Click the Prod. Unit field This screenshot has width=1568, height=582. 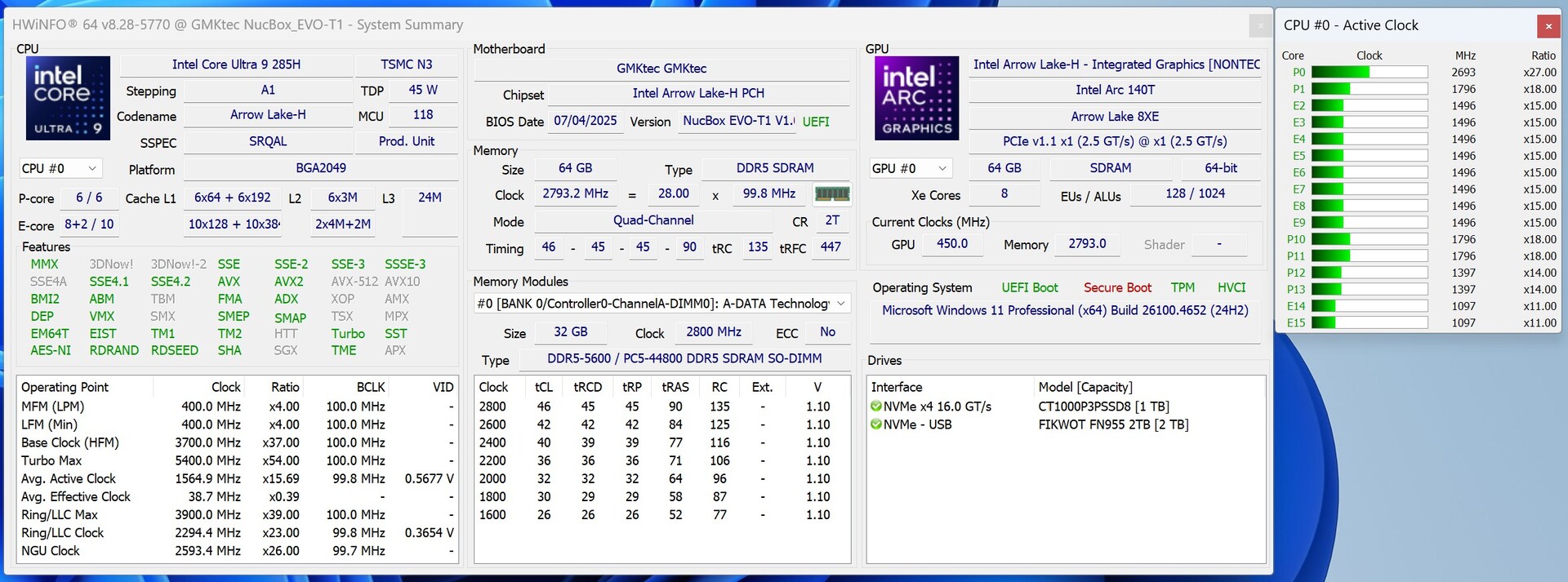click(x=407, y=141)
